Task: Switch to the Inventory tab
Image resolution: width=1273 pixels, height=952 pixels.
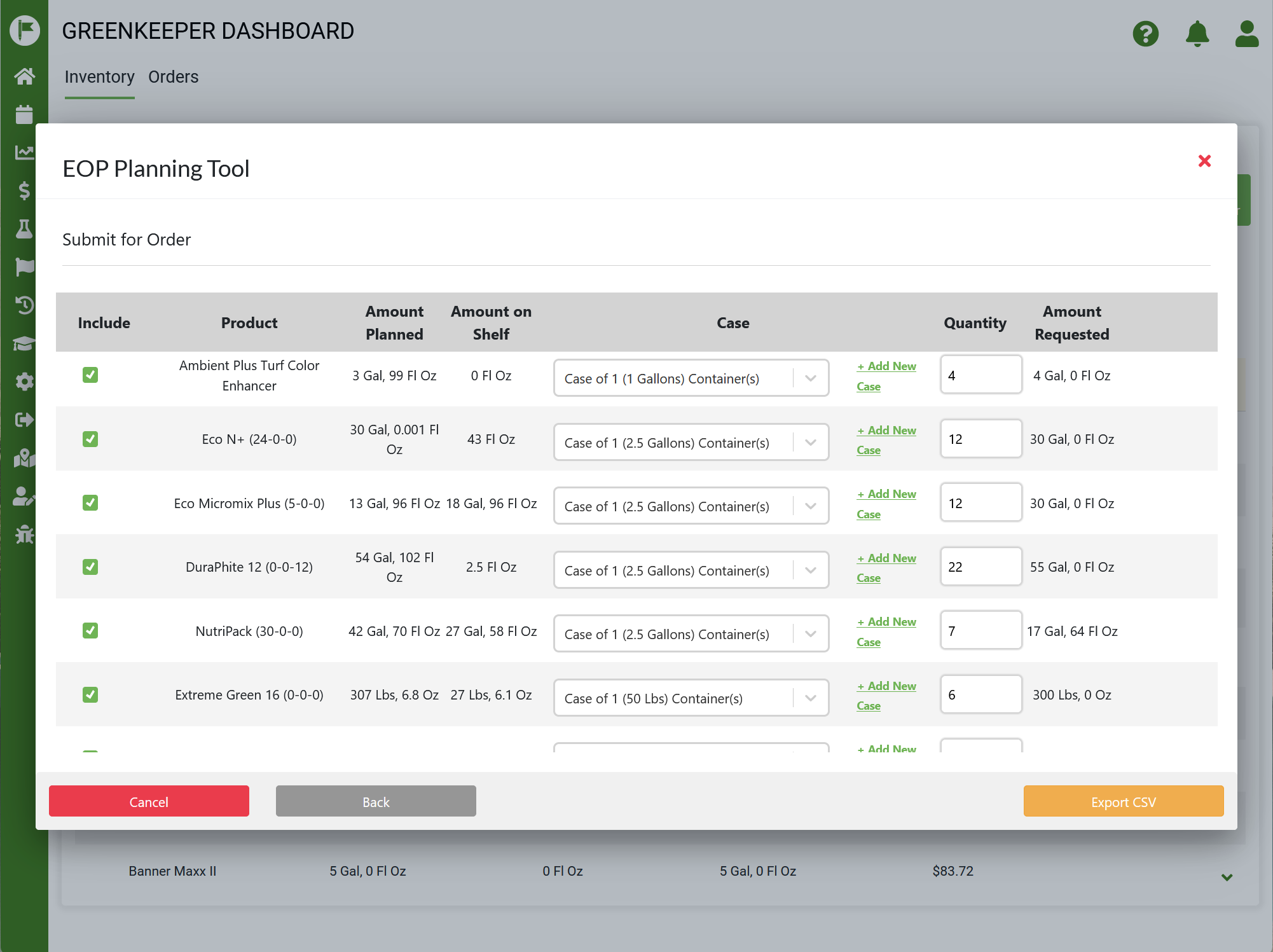Action: (99, 77)
